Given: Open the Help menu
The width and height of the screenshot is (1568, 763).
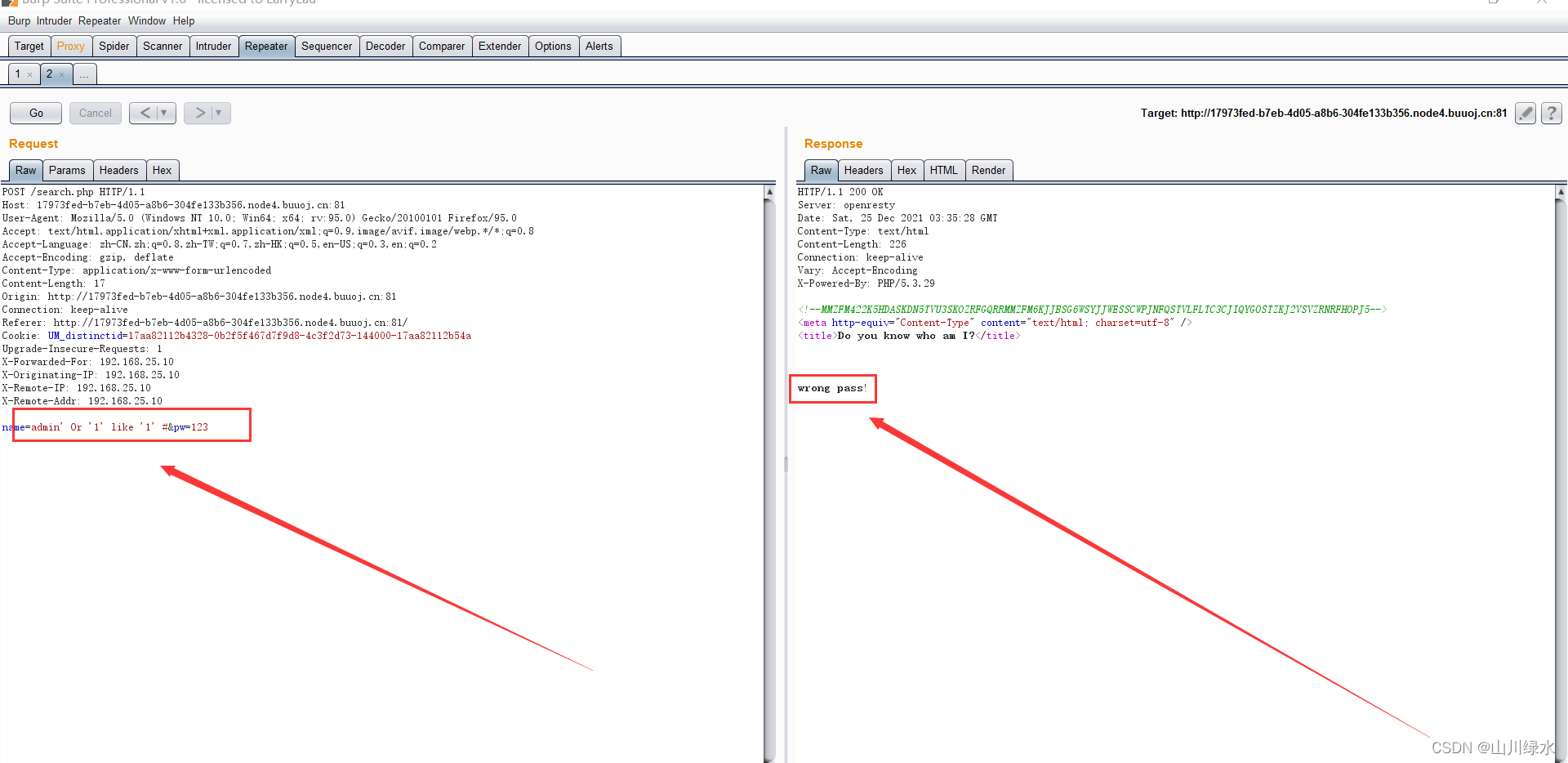Looking at the screenshot, I should click(x=184, y=20).
